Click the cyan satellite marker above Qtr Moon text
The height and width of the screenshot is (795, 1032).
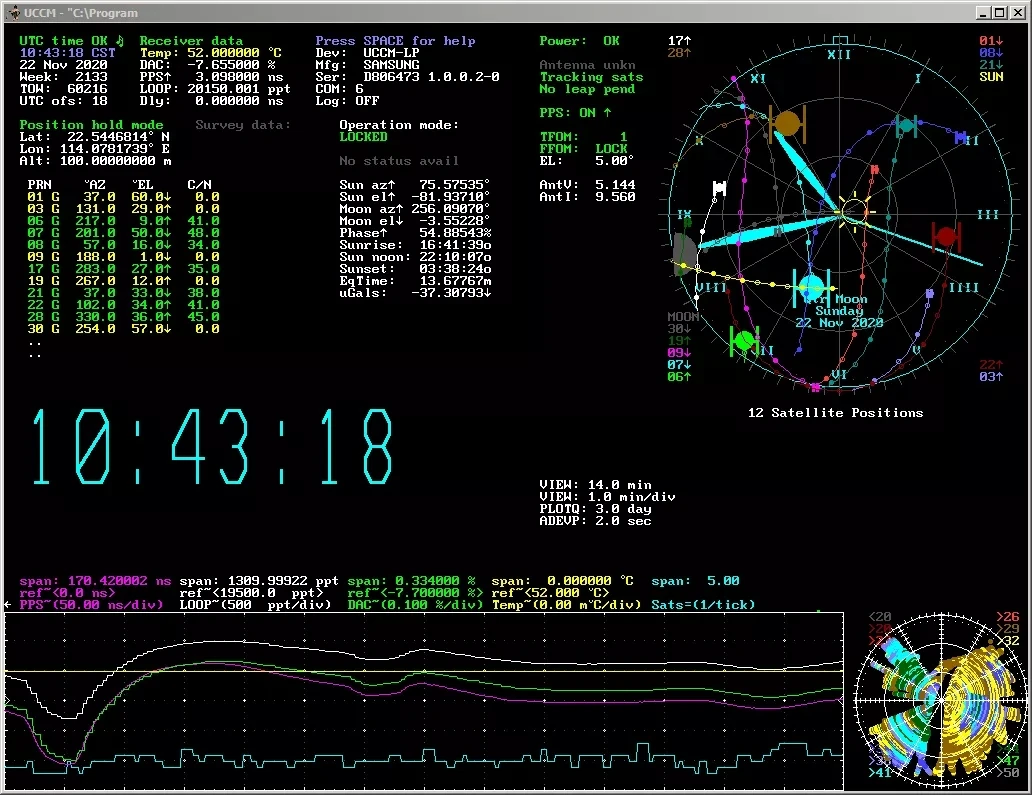coord(811,287)
